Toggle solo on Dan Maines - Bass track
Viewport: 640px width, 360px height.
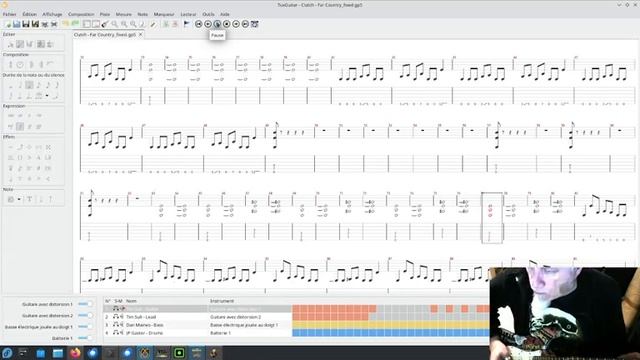point(116,325)
